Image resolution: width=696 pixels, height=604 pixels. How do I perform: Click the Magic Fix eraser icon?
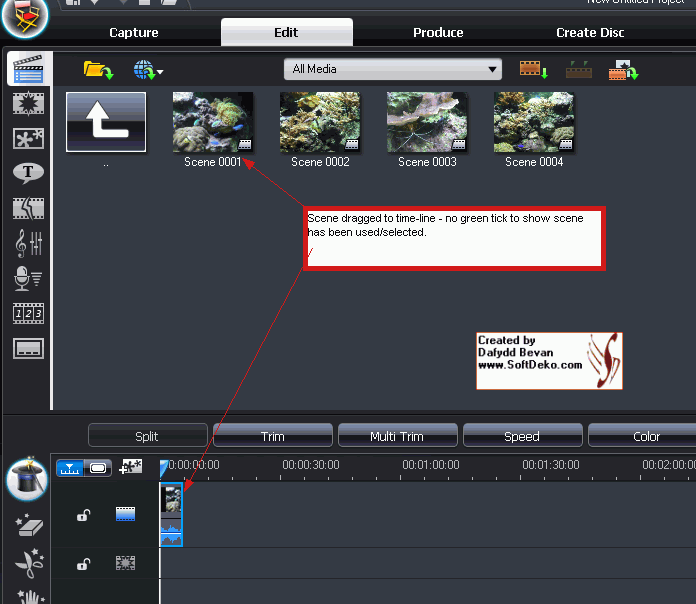click(x=29, y=525)
